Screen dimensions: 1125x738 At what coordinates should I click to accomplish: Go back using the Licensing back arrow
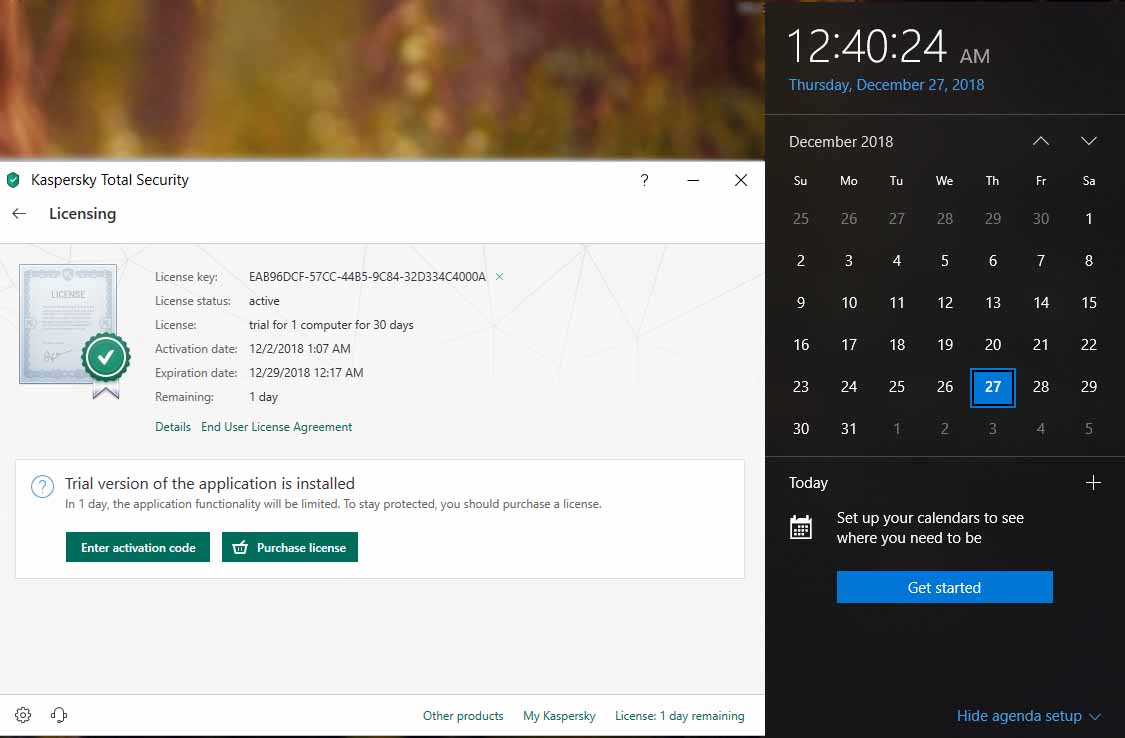pos(19,214)
